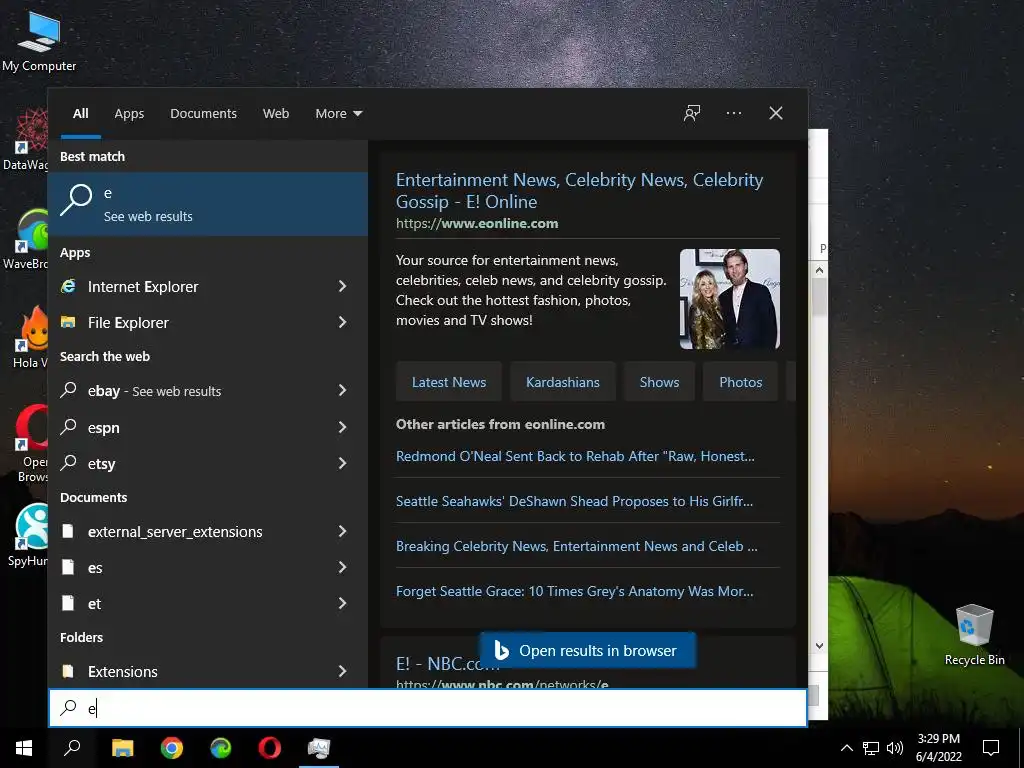The image size is (1024, 768).
Task: Open the notification center icon
Action: [x=991, y=748]
